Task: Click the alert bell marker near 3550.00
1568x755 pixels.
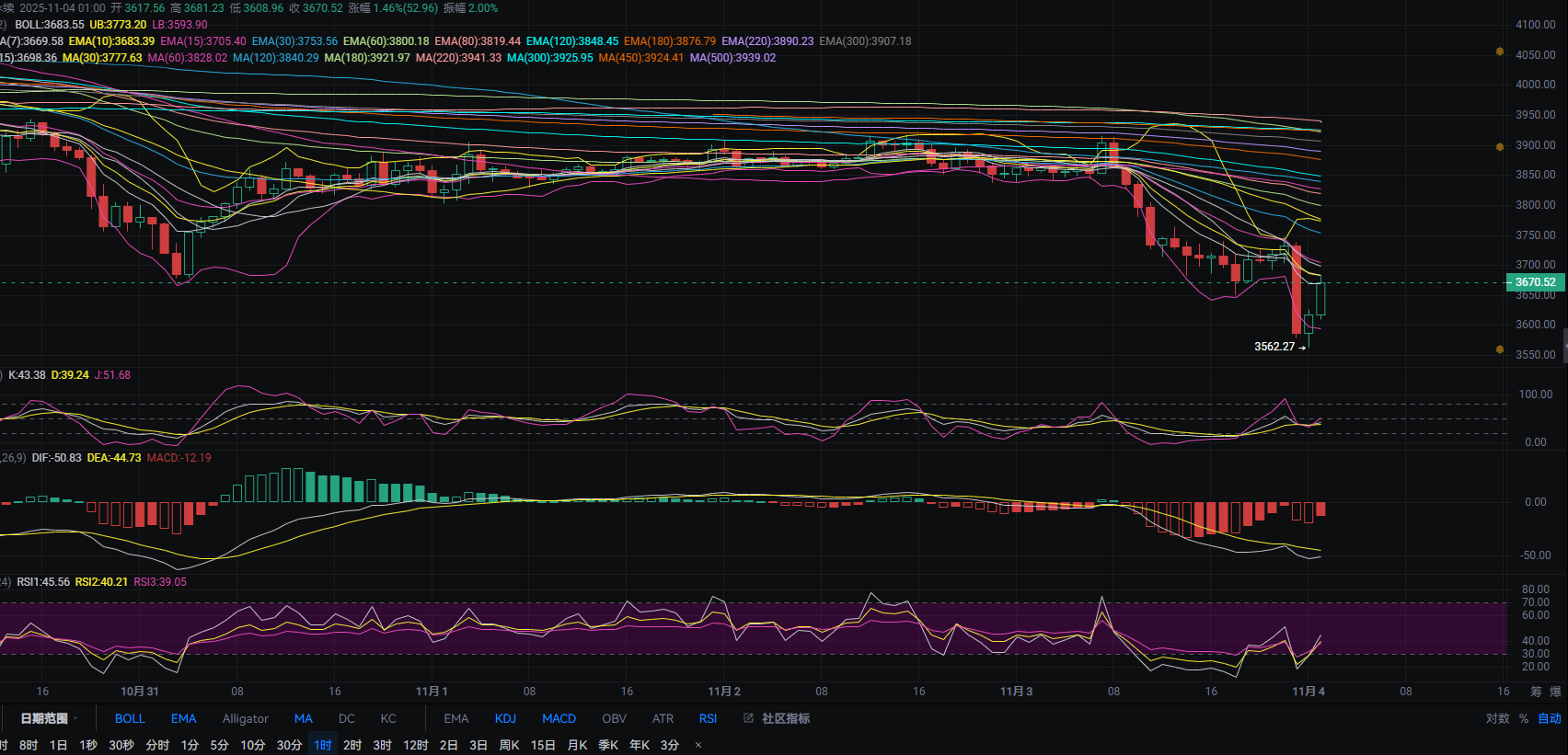Action: pyautogui.click(x=1500, y=349)
